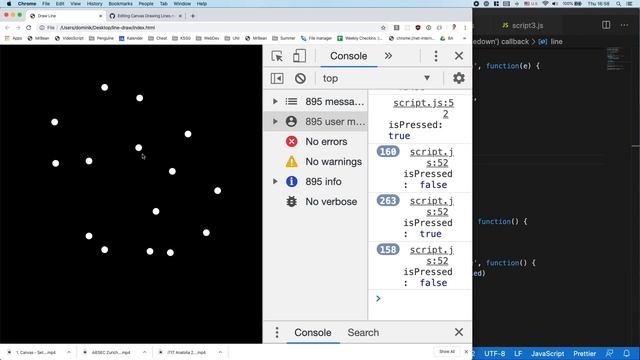Open script.js:52 link beside the 160 badge
The width and height of the screenshot is (640, 360).
point(432,157)
